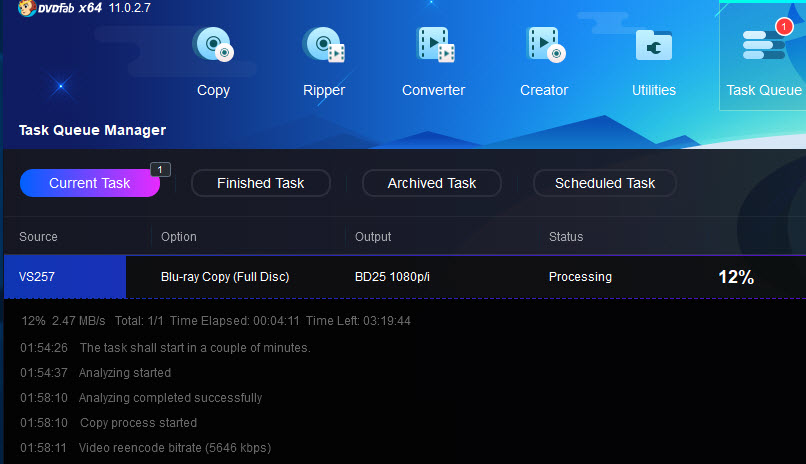
Task: Click the Time Left 03:19:44 progress line
Action: pos(216,321)
